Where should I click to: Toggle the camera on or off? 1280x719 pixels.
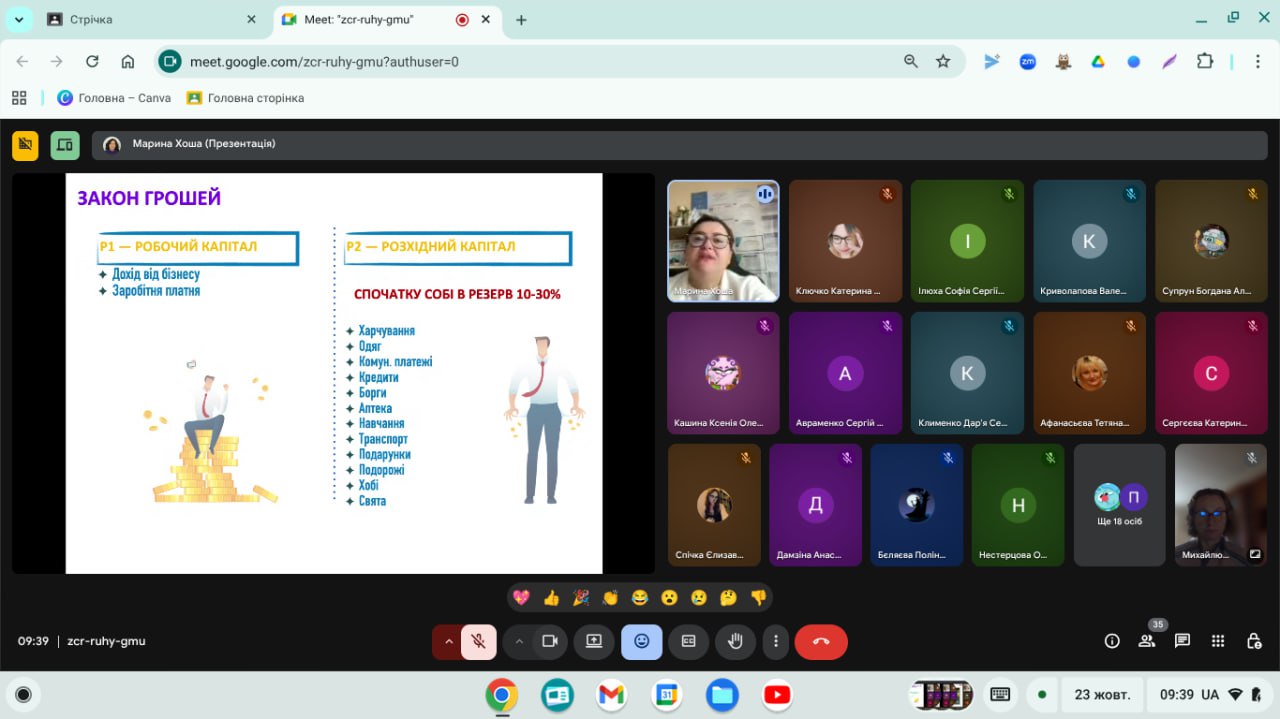[x=549, y=642]
